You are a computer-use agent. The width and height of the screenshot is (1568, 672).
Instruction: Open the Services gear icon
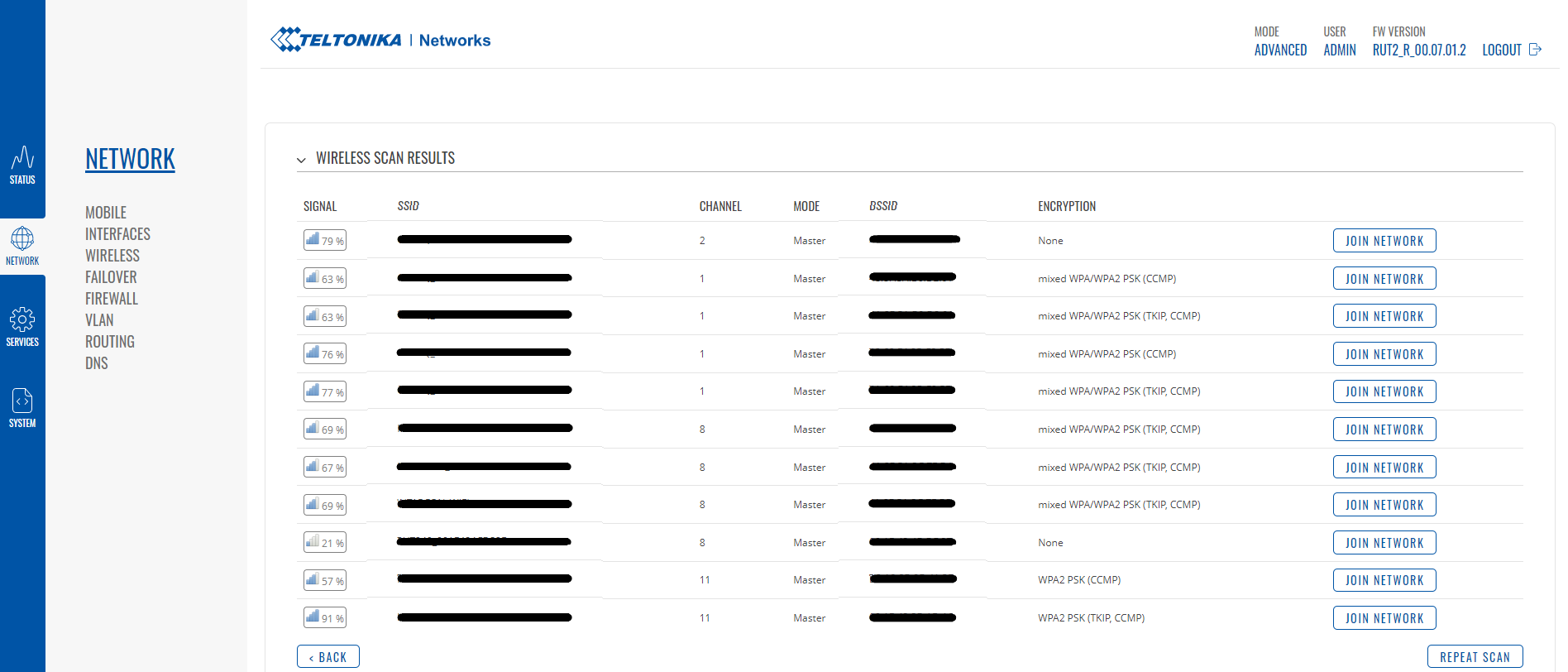point(22,320)
